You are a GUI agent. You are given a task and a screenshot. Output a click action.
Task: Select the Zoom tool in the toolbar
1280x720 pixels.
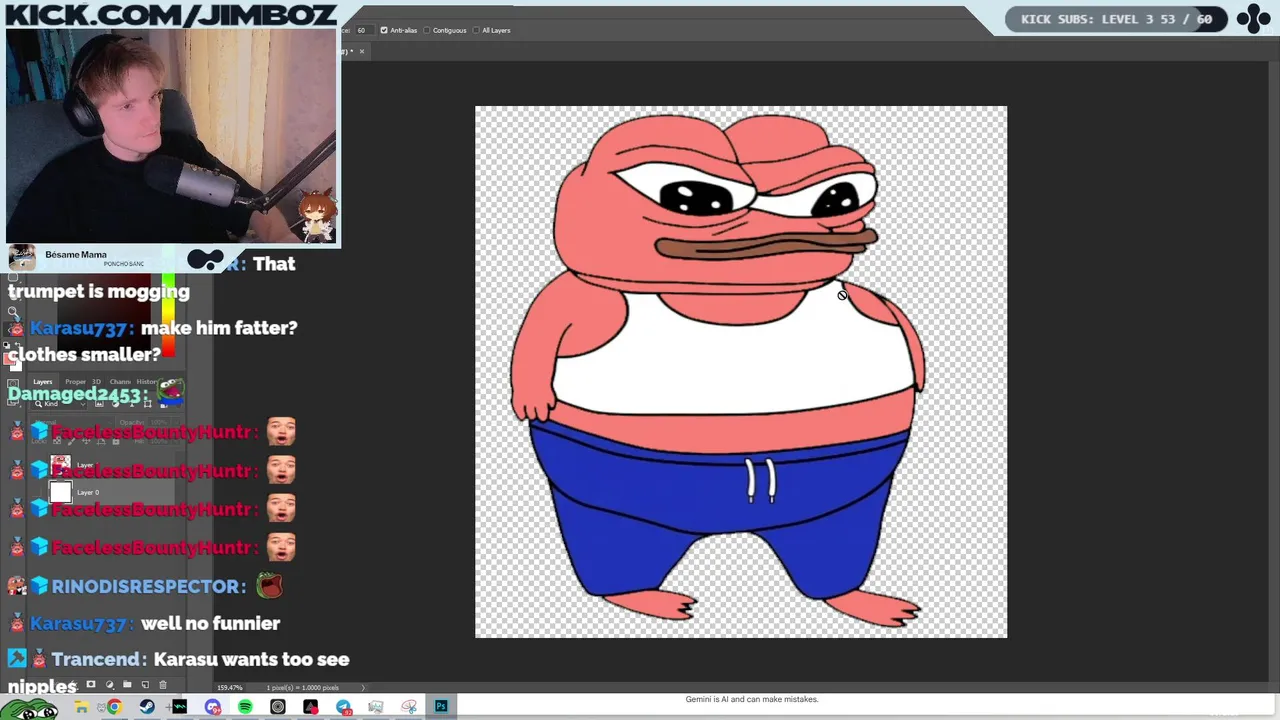click(13, 313)
